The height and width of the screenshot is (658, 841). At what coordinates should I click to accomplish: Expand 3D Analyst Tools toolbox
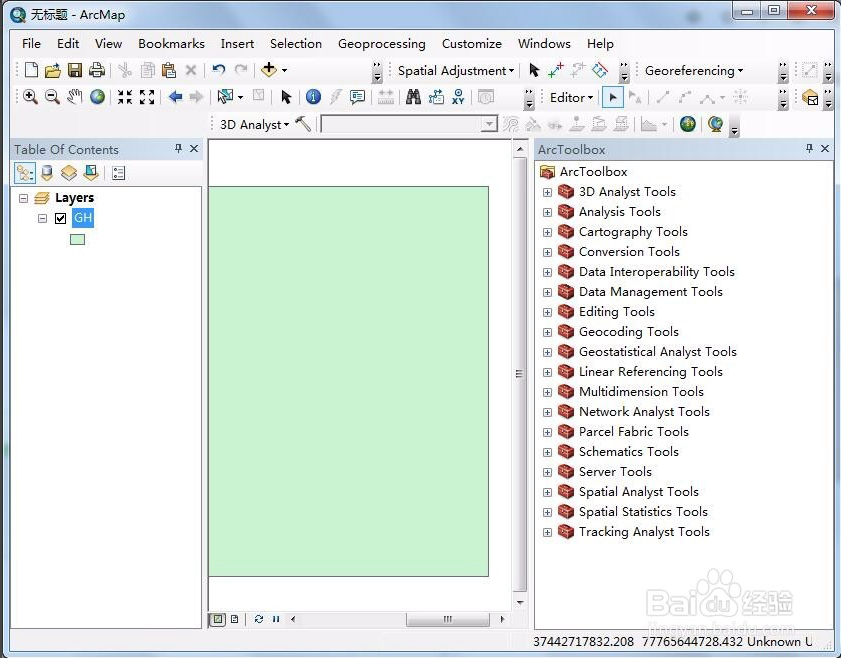pos(547,192)
